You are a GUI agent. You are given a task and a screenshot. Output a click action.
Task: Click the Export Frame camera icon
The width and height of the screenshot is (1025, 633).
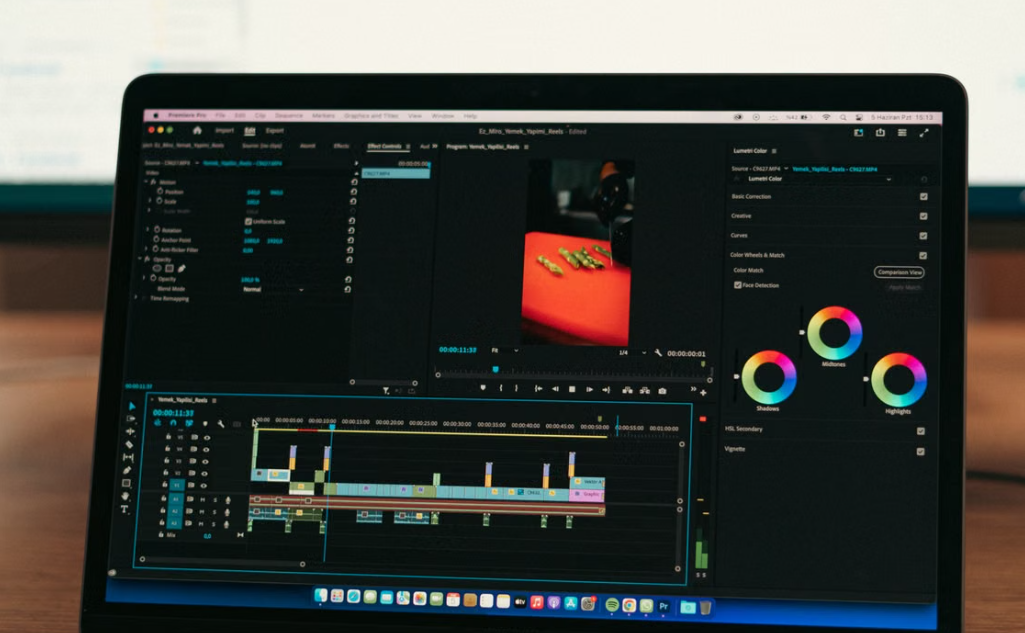click(x=662, y=390)
